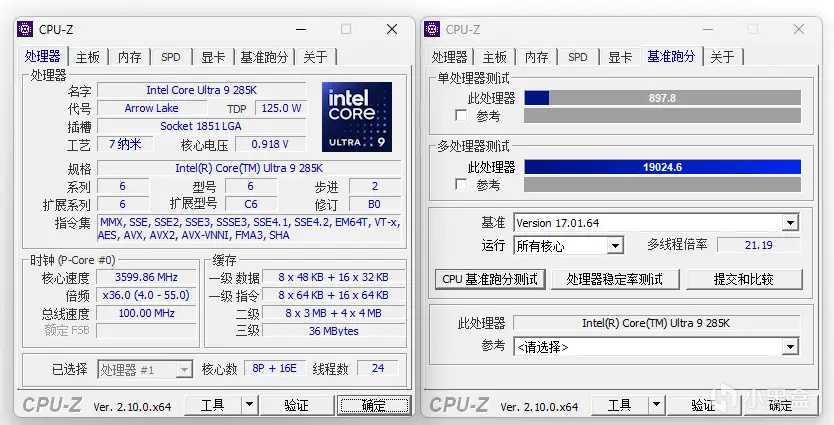Image resolution: width=834 pixels, height=425 pixels.
Task: Close the left CPU-Z window
Action: click(x=392, y=29)
